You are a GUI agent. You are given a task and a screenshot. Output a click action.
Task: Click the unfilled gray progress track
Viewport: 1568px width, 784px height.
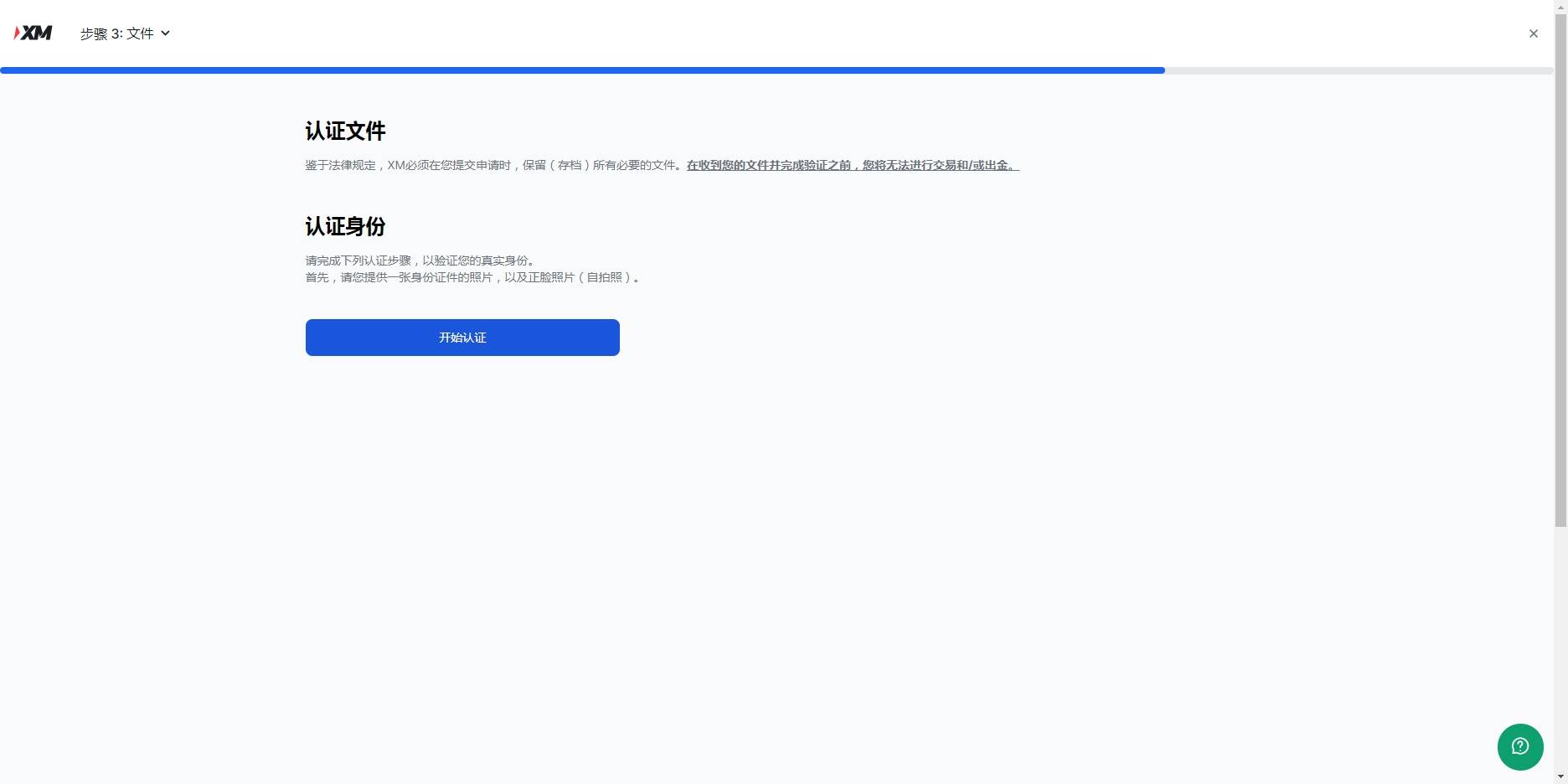[x=1357, y=70]
